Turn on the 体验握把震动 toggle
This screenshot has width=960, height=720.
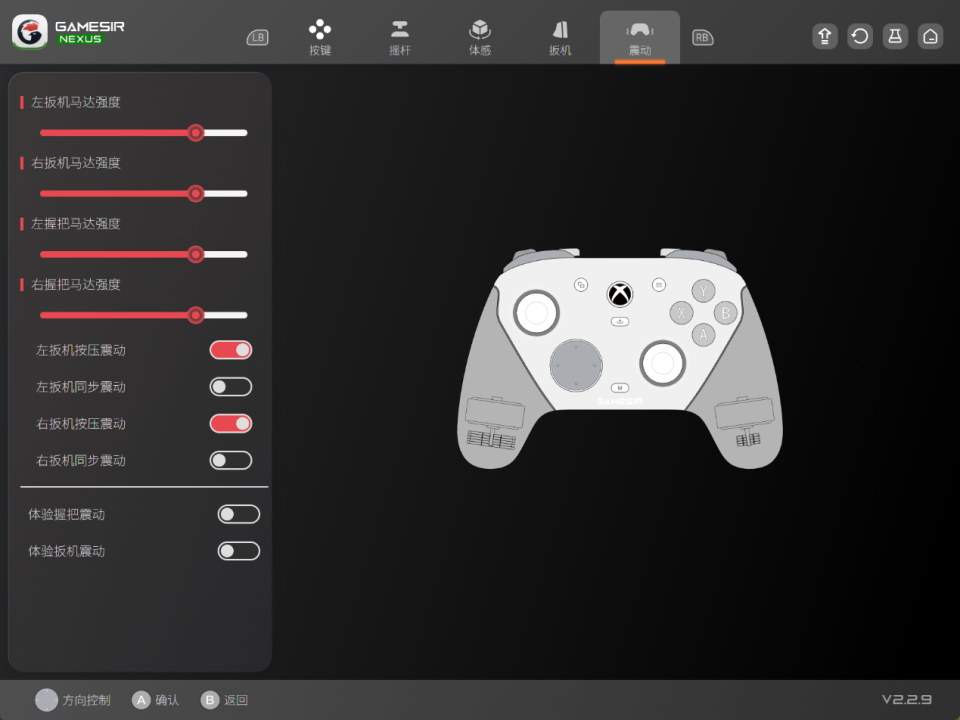tap(239, 514)
